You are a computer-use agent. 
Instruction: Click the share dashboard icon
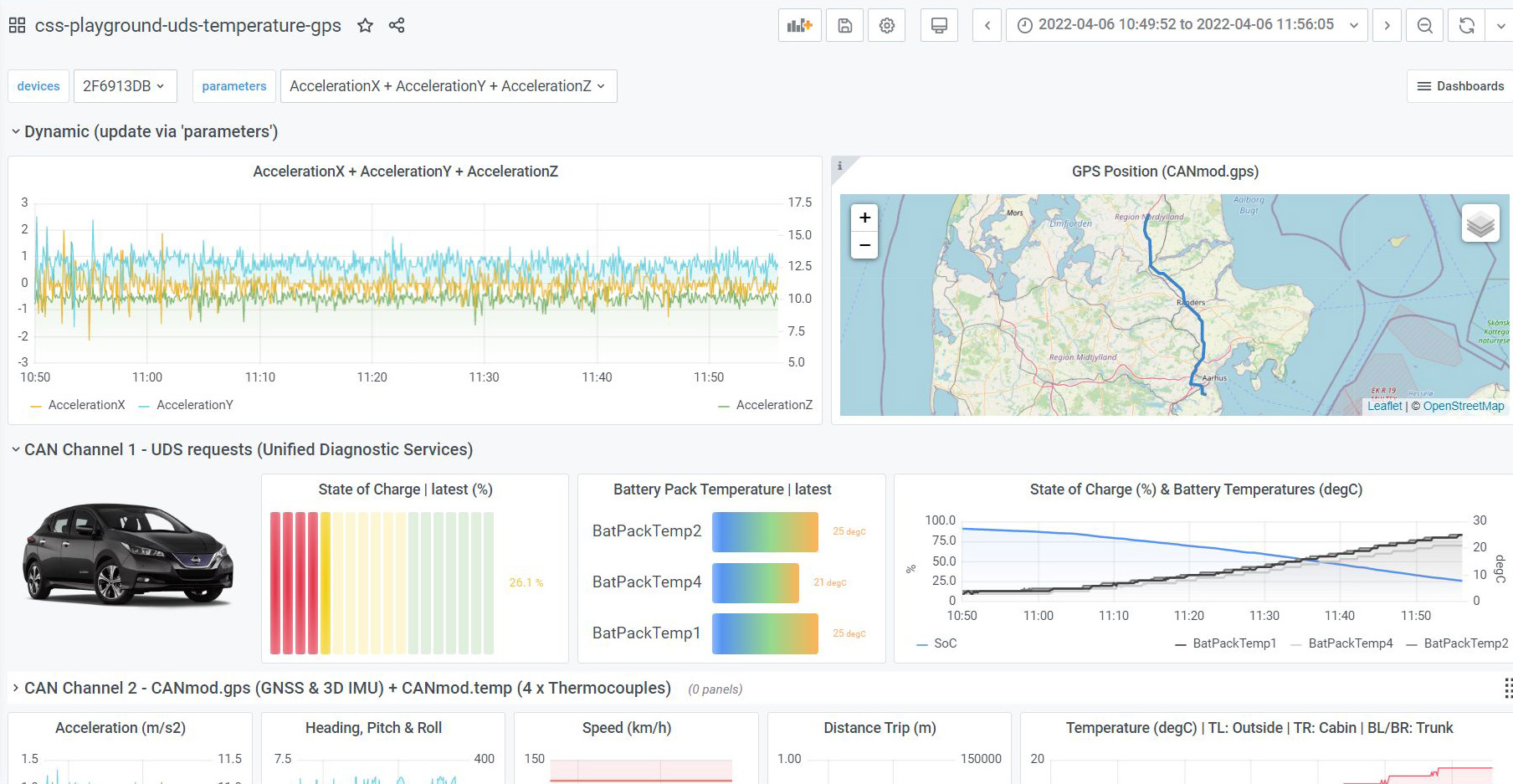pyautogui.click(x=396, y=25)
